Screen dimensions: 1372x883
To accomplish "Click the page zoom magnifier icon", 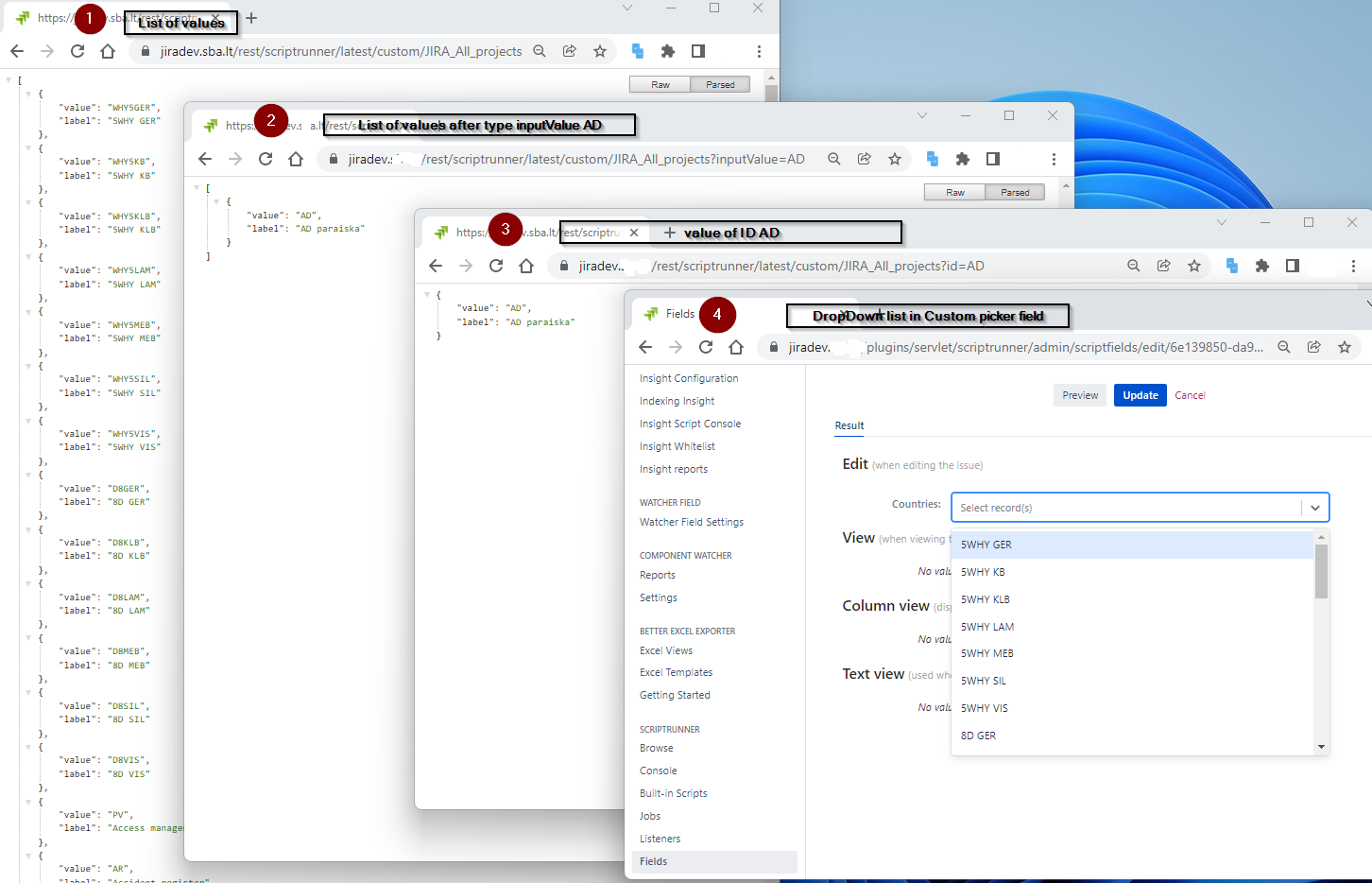I will point(540,52).
